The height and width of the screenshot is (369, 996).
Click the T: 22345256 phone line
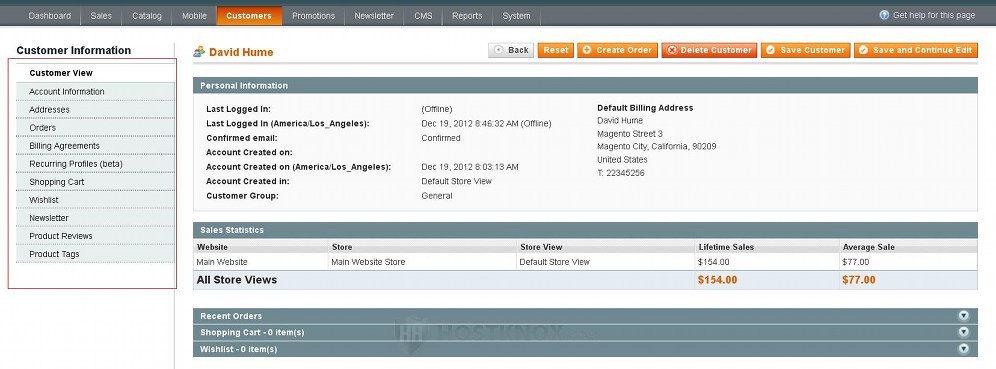pyautogui.click(x=621, y=173)
